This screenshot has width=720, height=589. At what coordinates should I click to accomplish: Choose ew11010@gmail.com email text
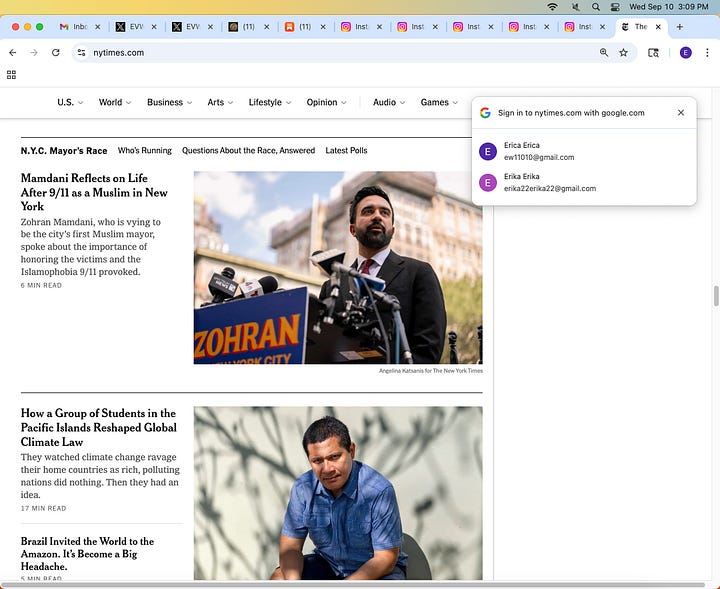pyautogui.click(x=539, y=157)
